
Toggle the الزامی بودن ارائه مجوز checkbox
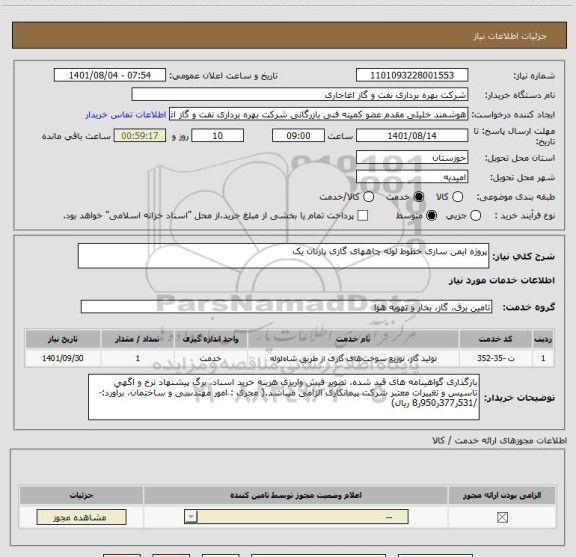[x=502, y=518]
